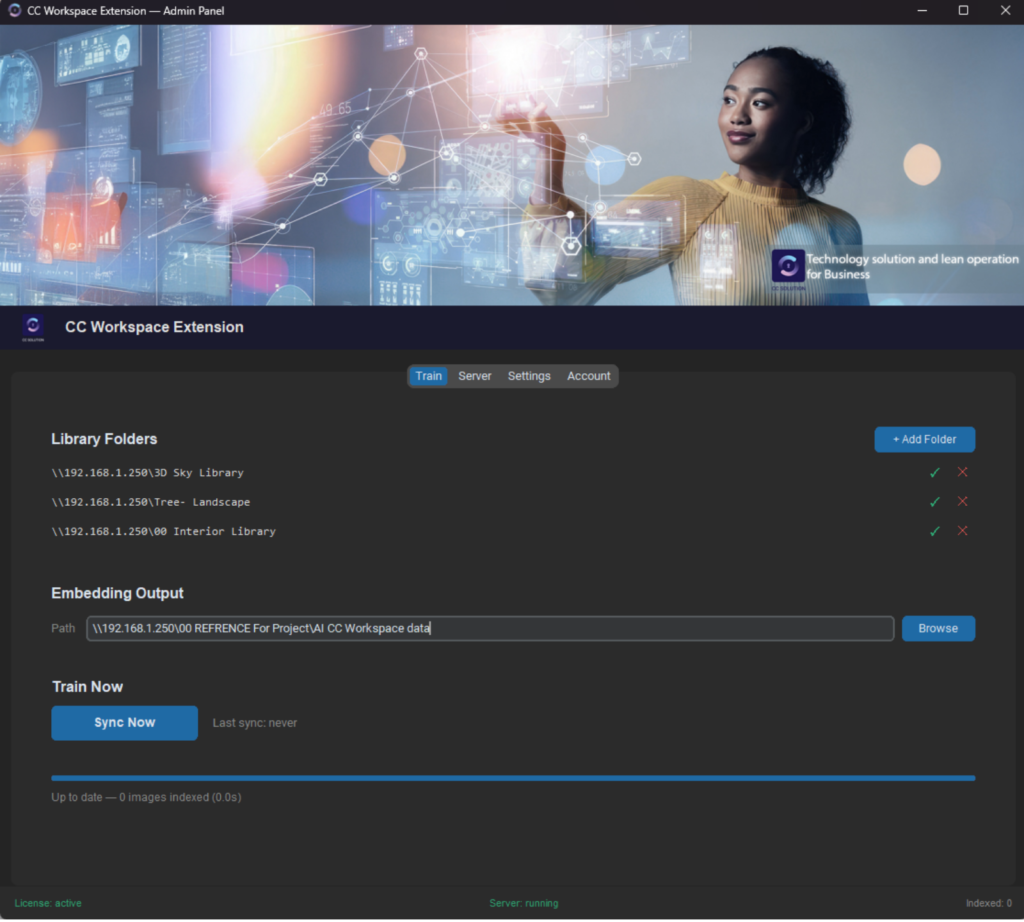Click the app icon in the title bar
Image resolution: width=1024 pixels, height=922 pixels.
[x=14, y=11]
